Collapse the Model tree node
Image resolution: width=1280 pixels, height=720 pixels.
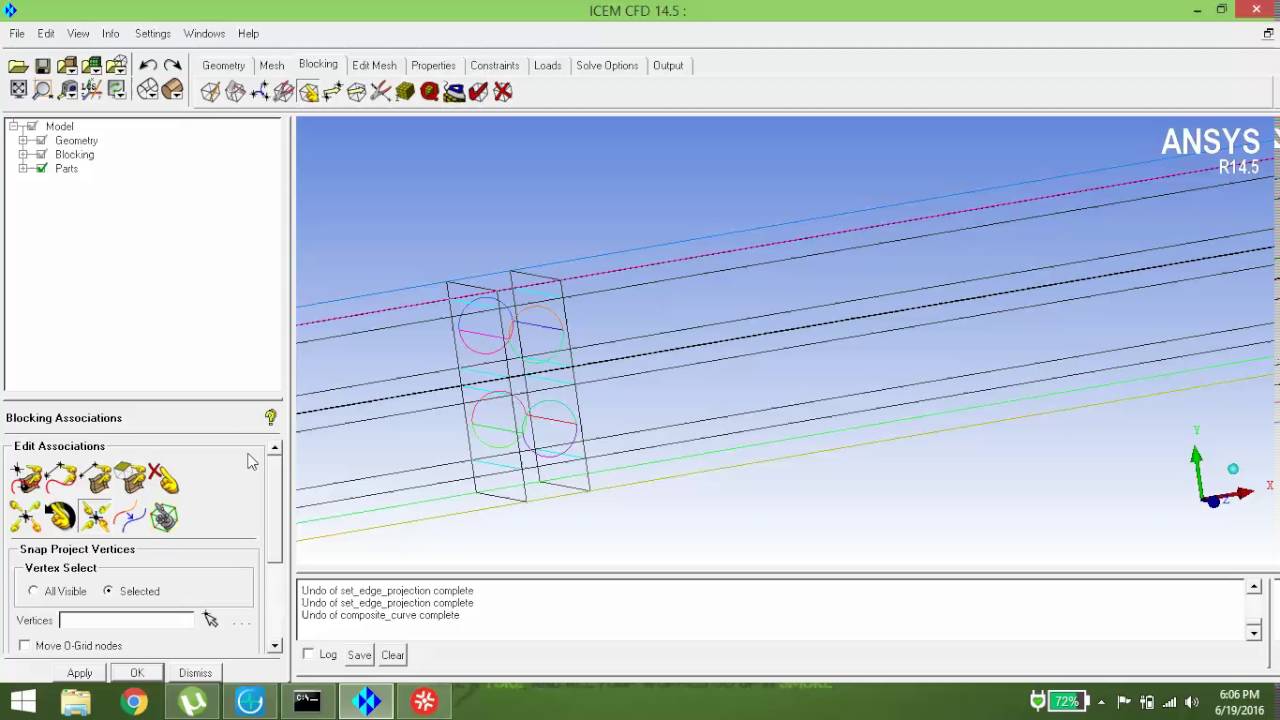click(13, 126)
